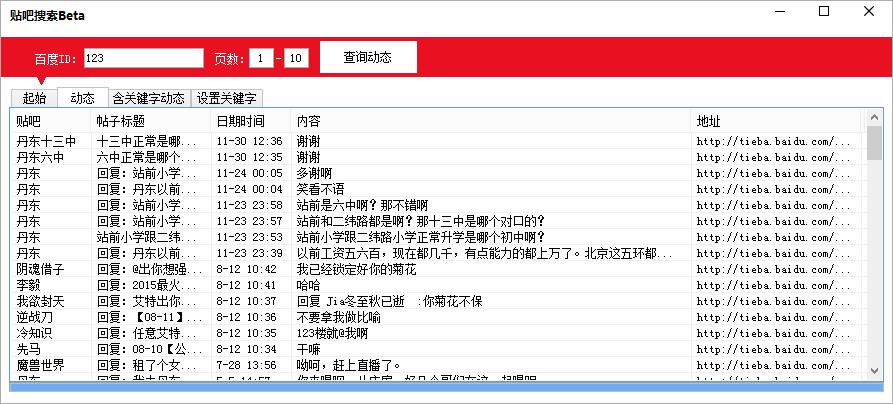Sort by the 帖子标题 column header

[150, 120]
